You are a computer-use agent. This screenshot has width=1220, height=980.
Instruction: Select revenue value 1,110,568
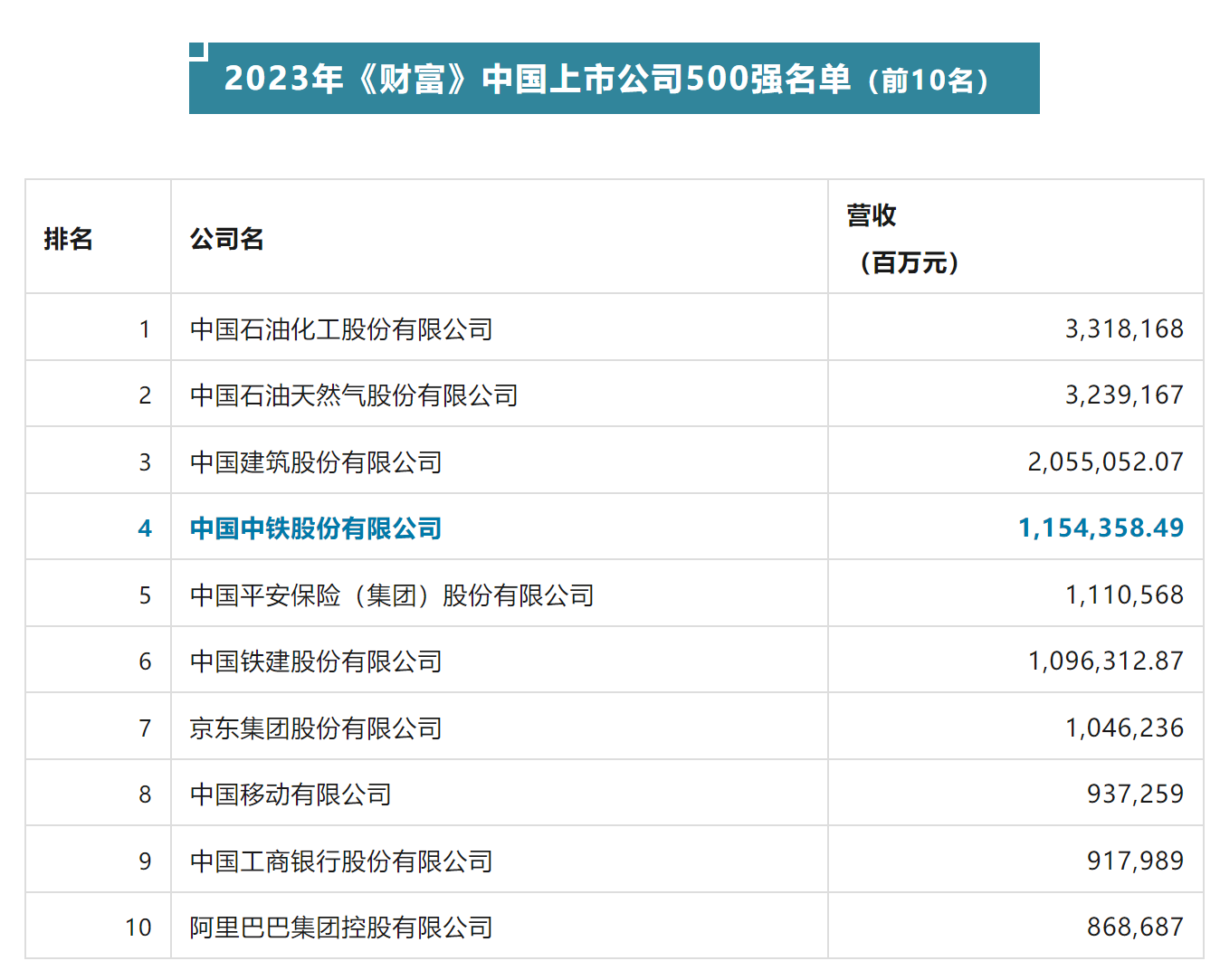(x=1124, y=595)
